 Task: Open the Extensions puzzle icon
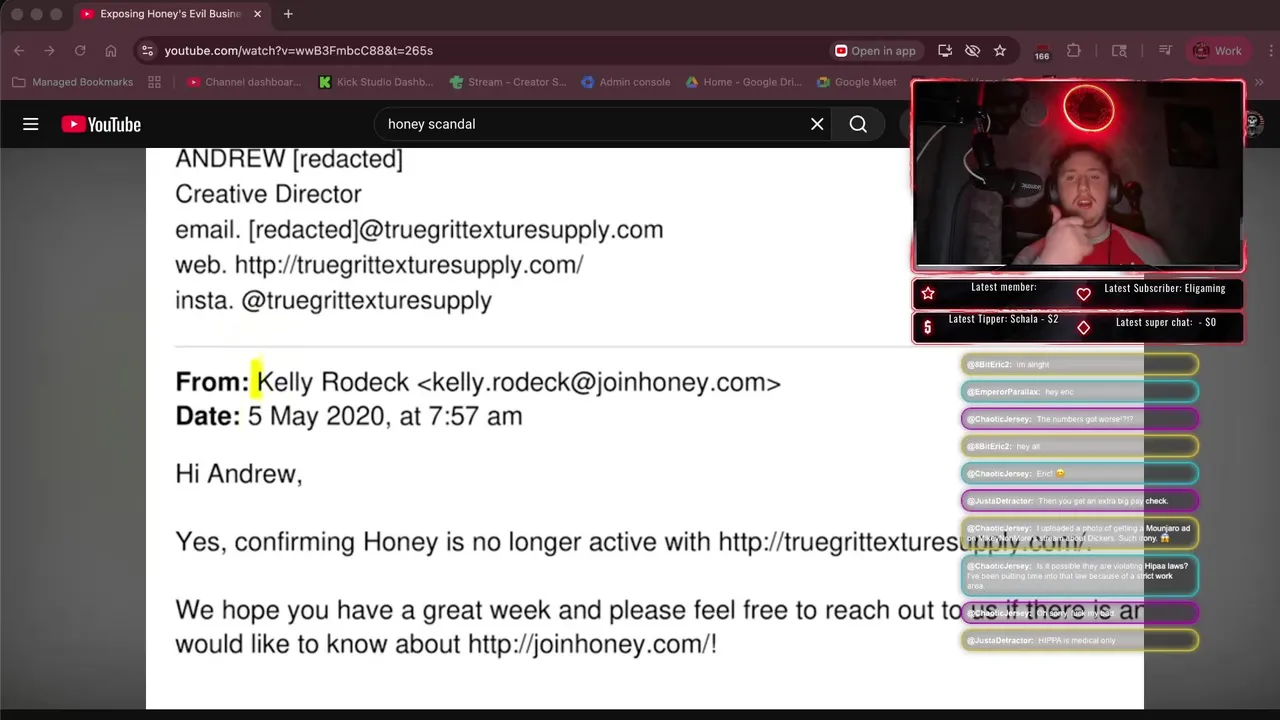coord(1074,50)
